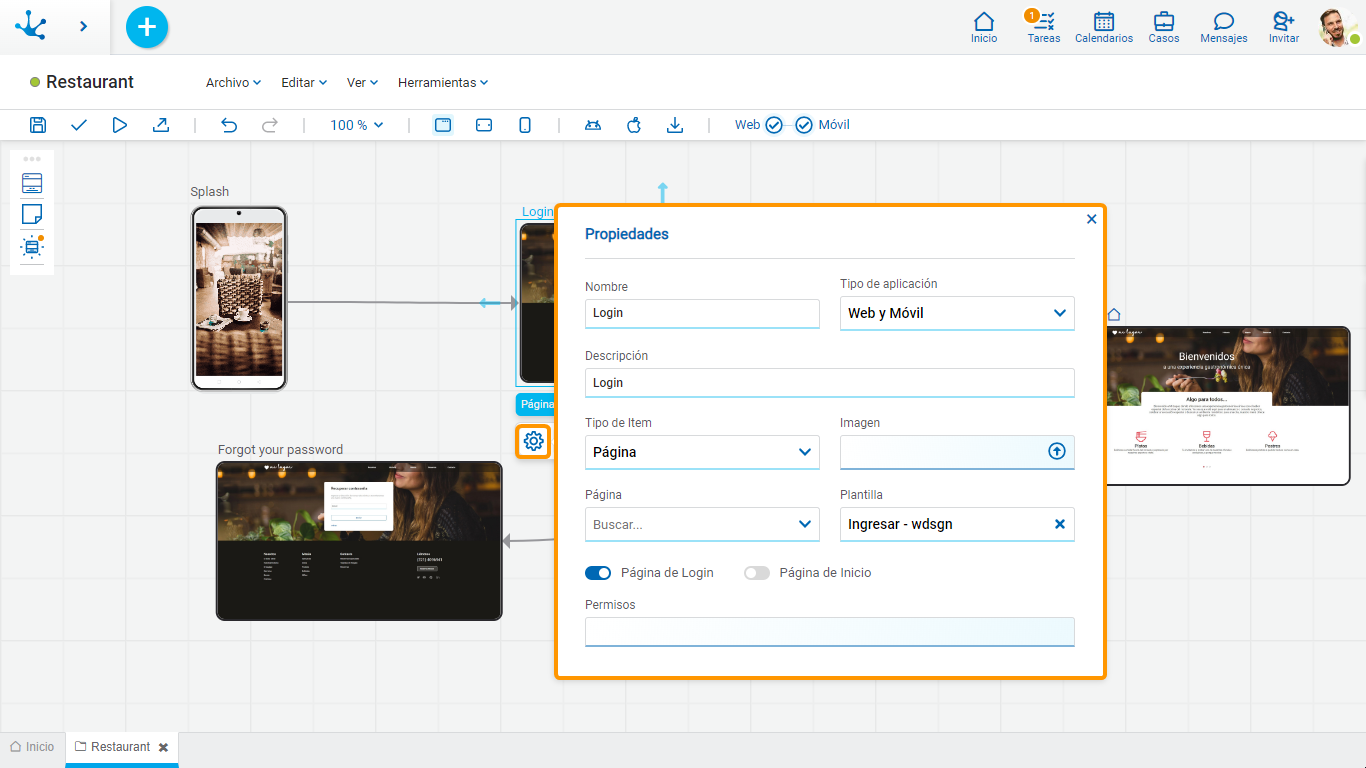This screenshot has width=1366, height=768.
Task: Open Login page settings via the gear icon
Action: (533, 441)
